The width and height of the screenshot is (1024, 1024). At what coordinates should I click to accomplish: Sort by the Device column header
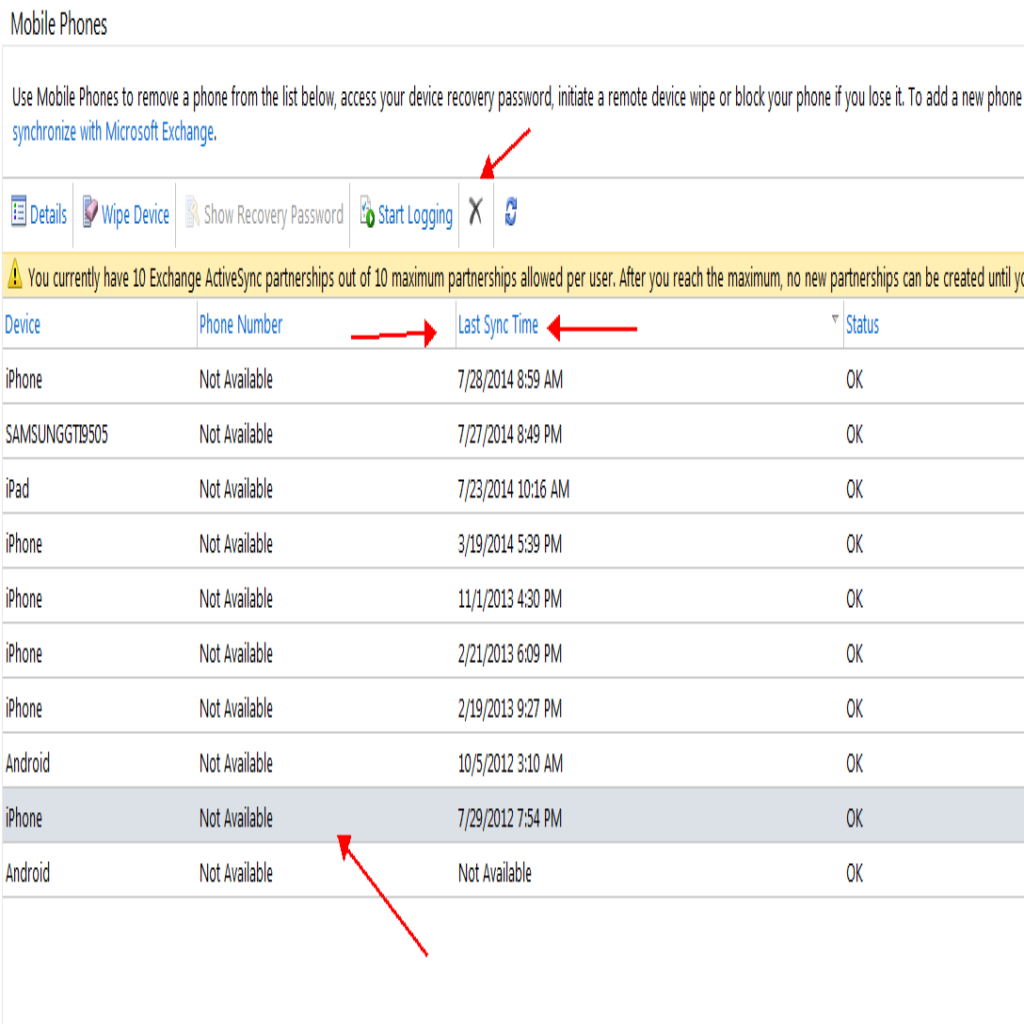click(23, 325)
